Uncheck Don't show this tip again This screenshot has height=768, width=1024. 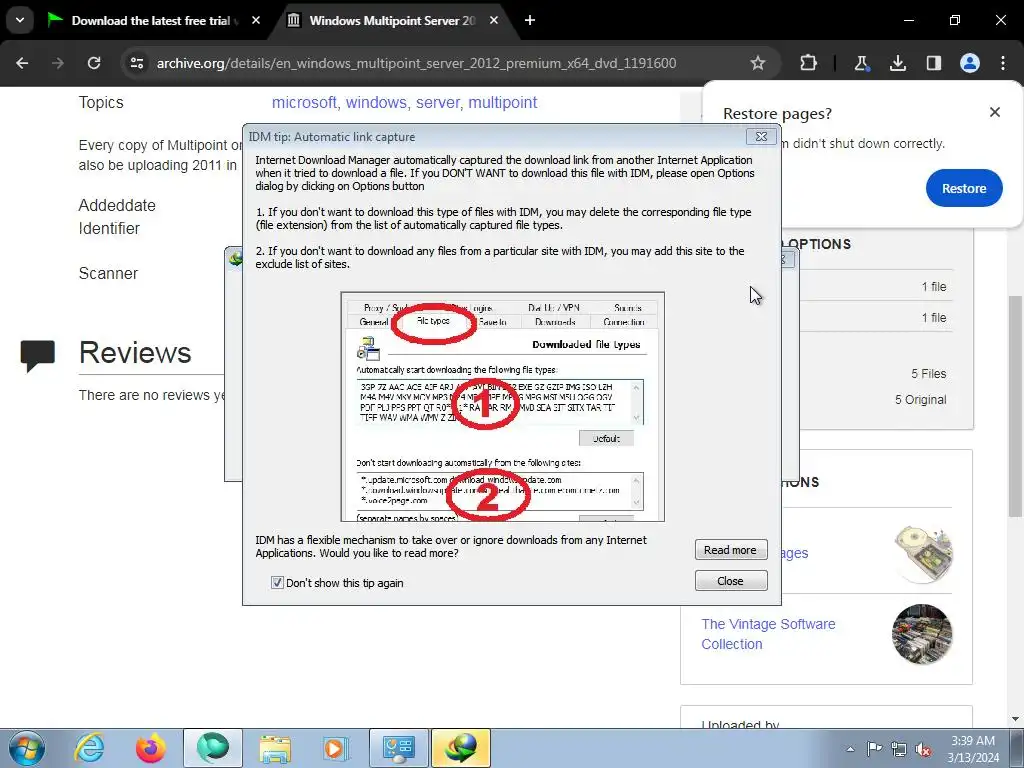277,583
